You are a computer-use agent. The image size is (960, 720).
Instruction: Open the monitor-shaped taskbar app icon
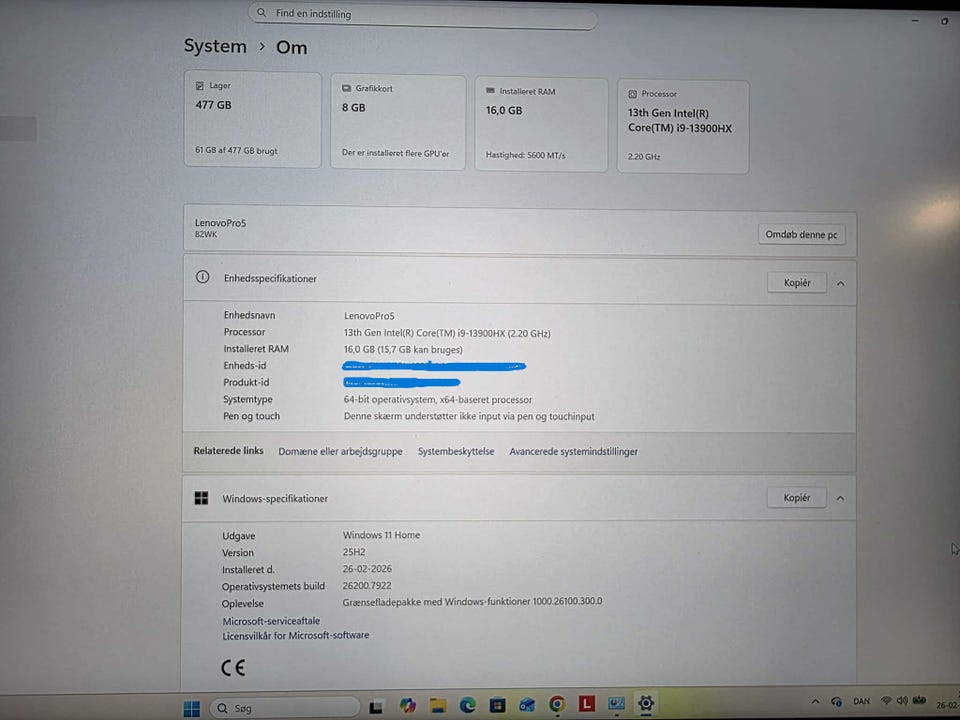(616, 703)
